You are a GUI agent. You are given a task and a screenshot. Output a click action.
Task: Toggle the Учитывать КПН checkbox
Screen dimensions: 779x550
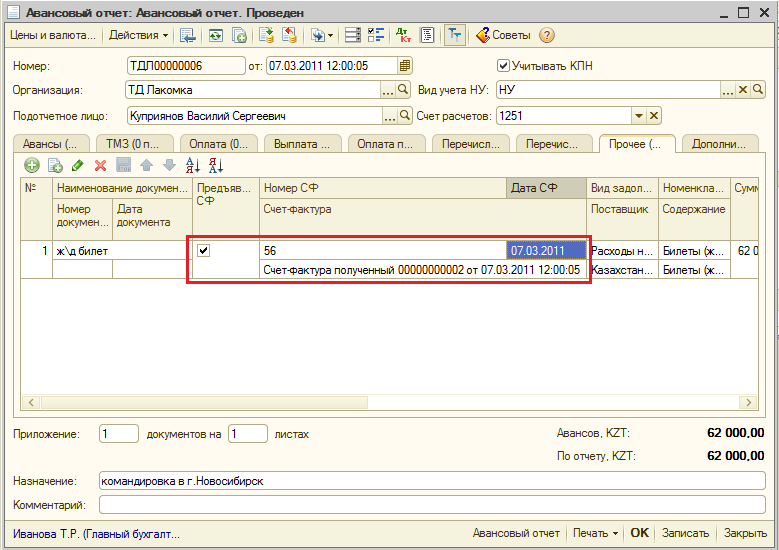[503, 66]
